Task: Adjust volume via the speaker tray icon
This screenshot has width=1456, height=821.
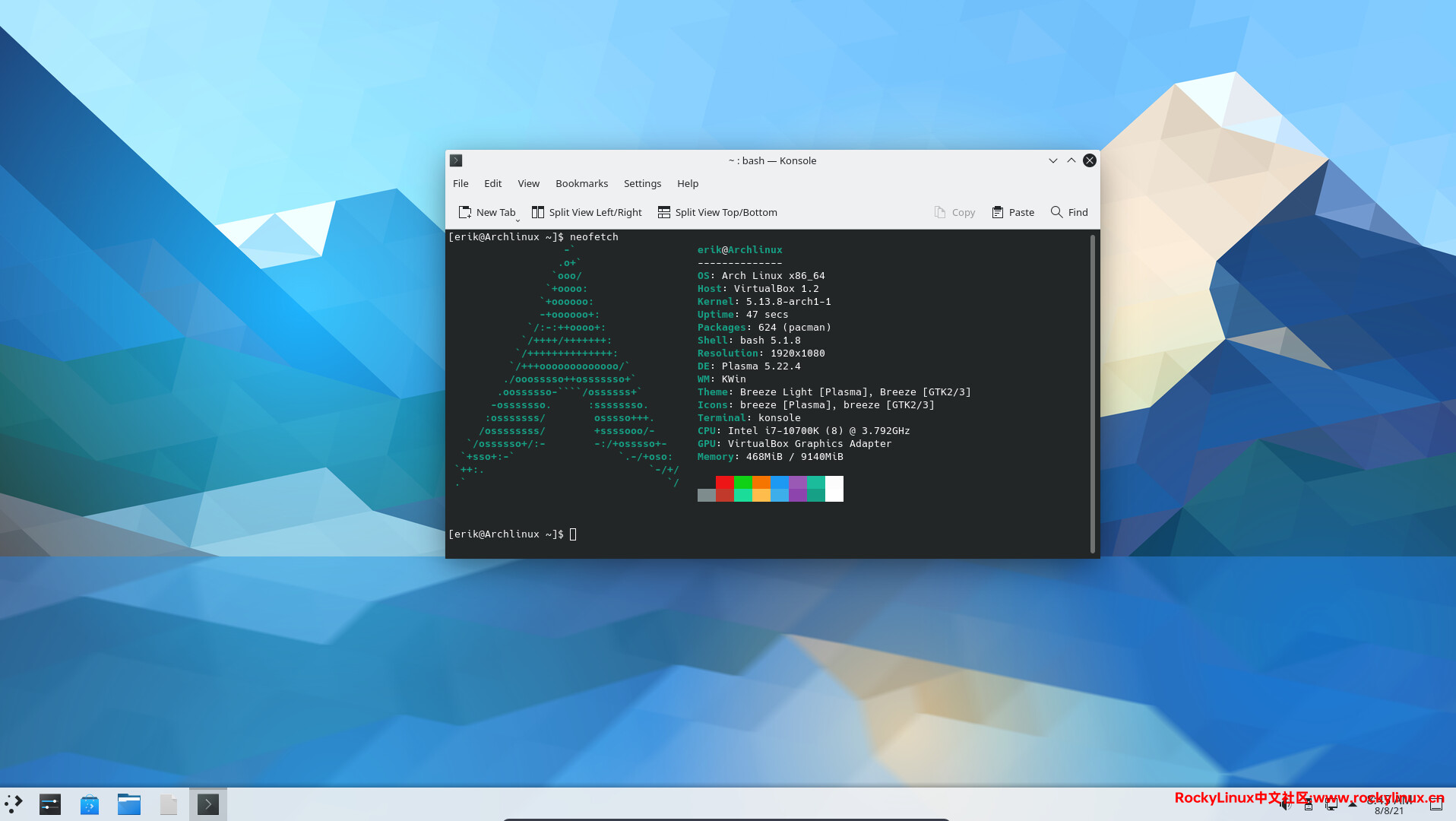Action: tap(1285, 804)
